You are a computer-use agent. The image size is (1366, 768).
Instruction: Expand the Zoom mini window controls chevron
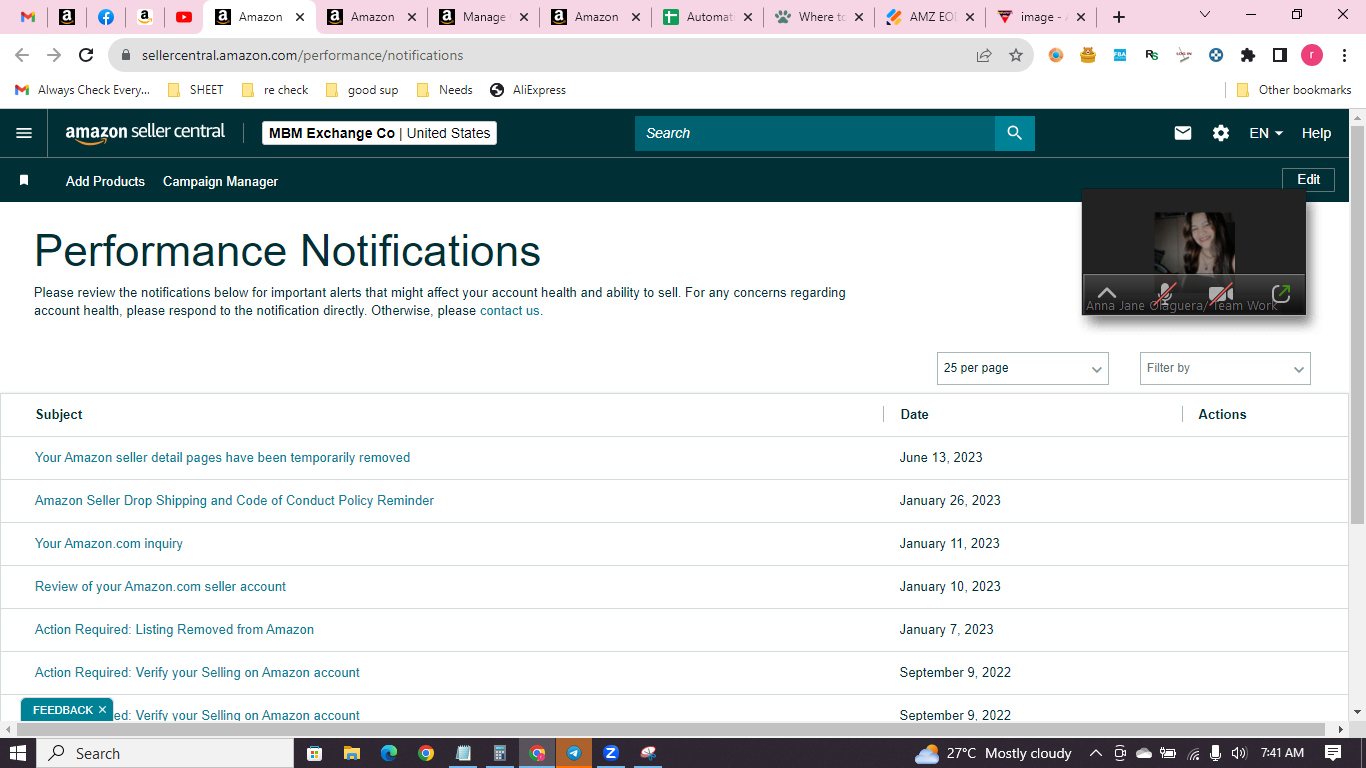[x=1107, y=294]
